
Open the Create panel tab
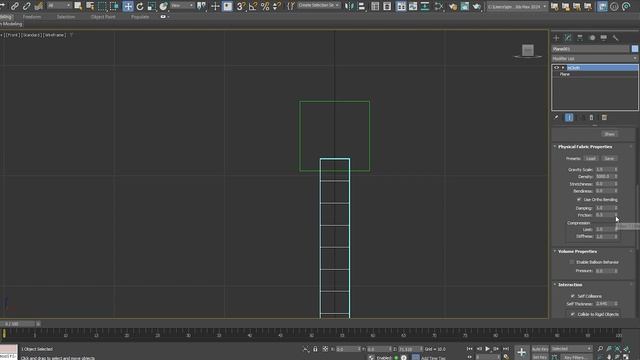click(556, 38)
